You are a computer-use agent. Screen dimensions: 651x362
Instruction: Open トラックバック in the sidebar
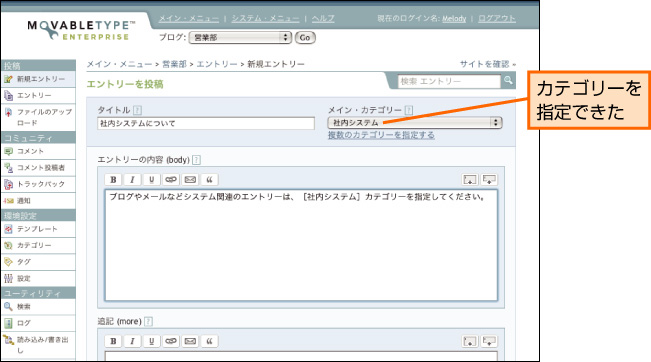coord(38,184)
